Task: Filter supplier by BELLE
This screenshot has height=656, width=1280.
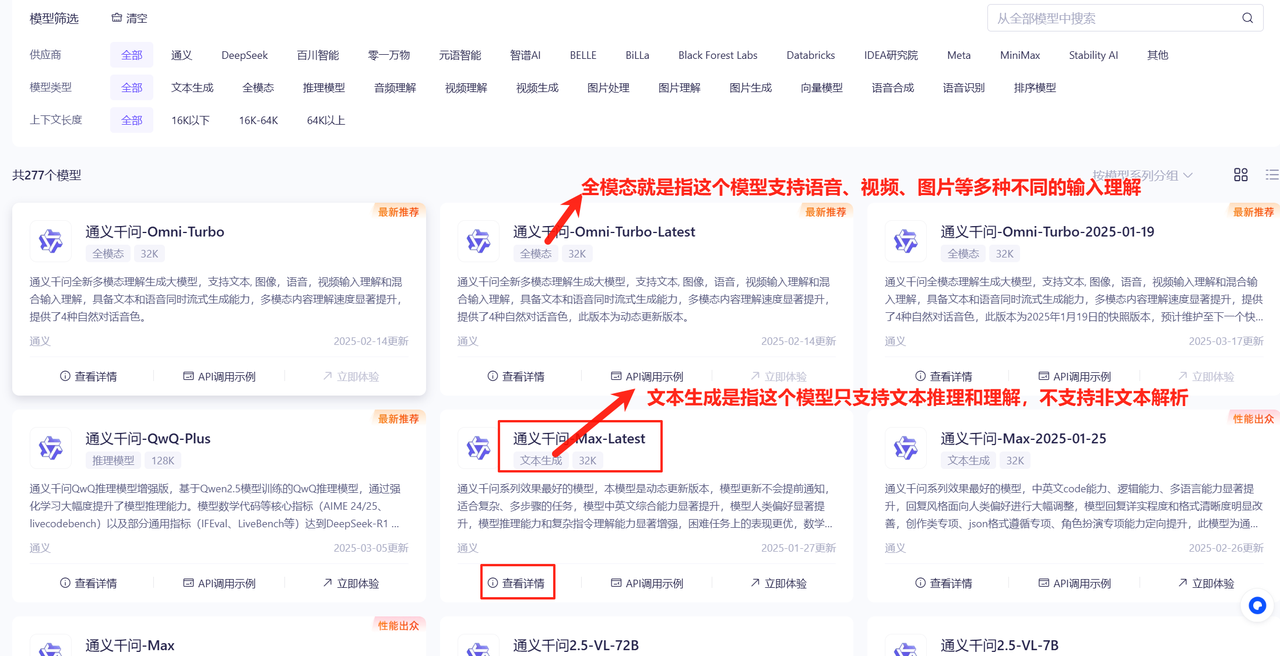Action: pos(583,55)
